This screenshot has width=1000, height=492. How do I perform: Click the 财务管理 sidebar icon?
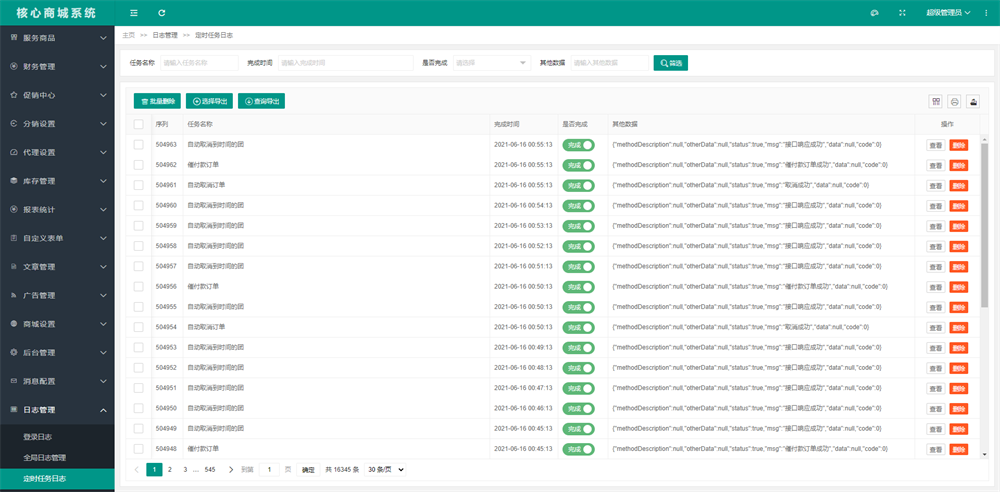click(13, 66)
